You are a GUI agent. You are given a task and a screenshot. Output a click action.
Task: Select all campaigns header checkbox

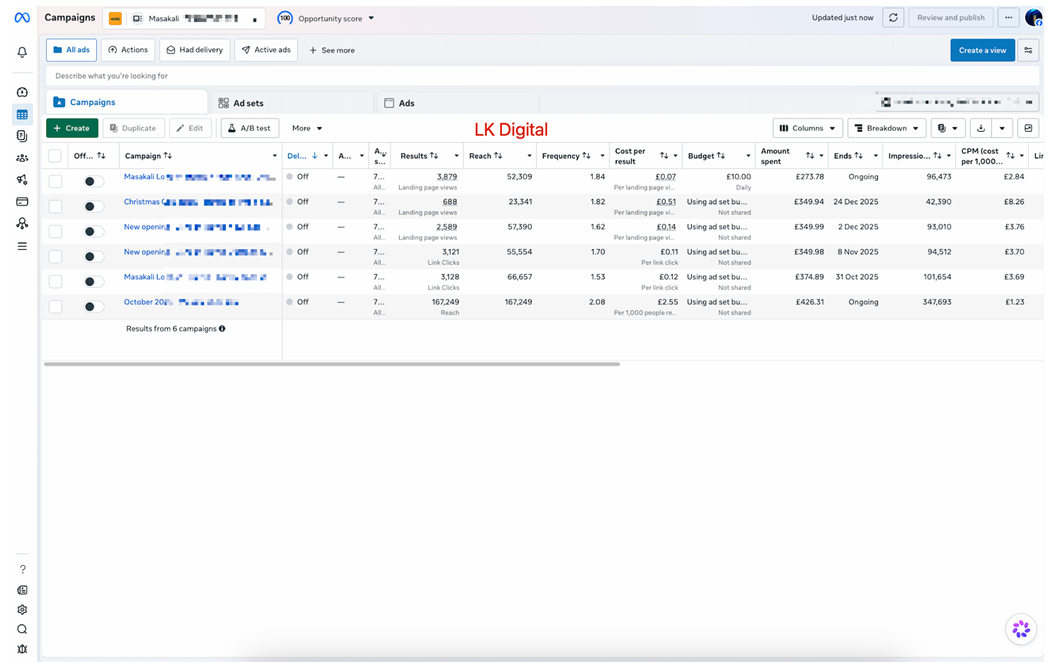pyautogui.click(x=55, y=156)
